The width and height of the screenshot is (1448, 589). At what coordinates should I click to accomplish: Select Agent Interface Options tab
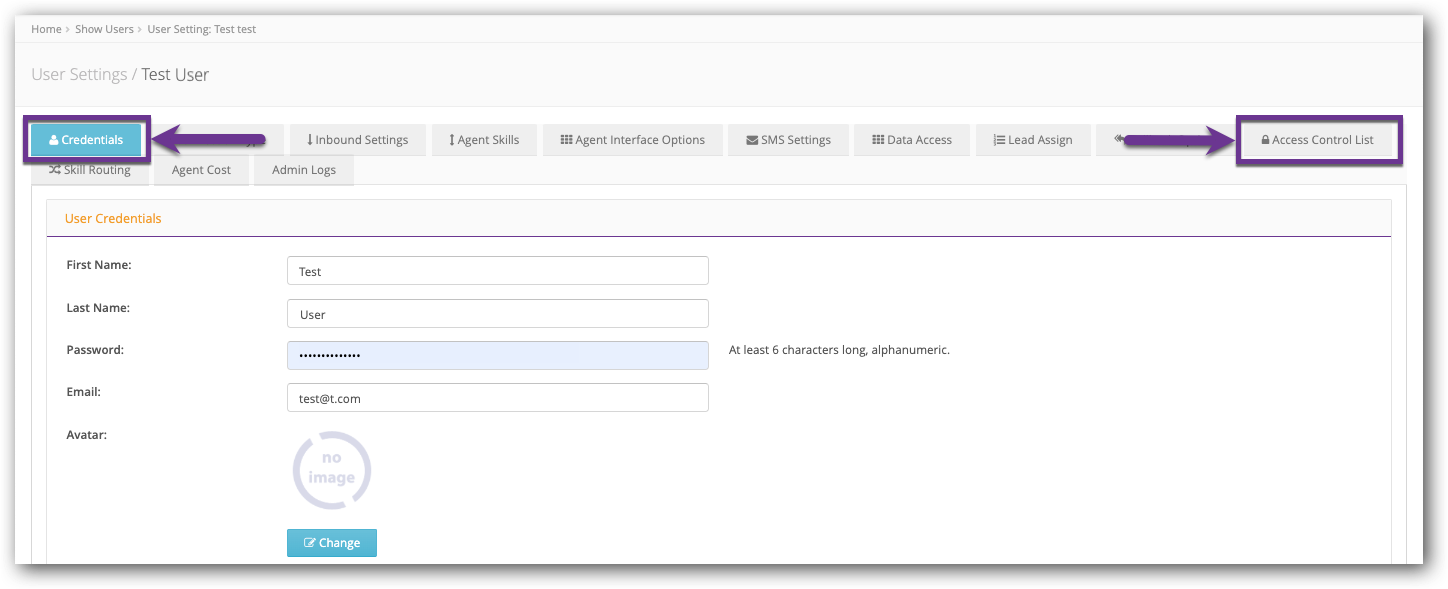632,140
